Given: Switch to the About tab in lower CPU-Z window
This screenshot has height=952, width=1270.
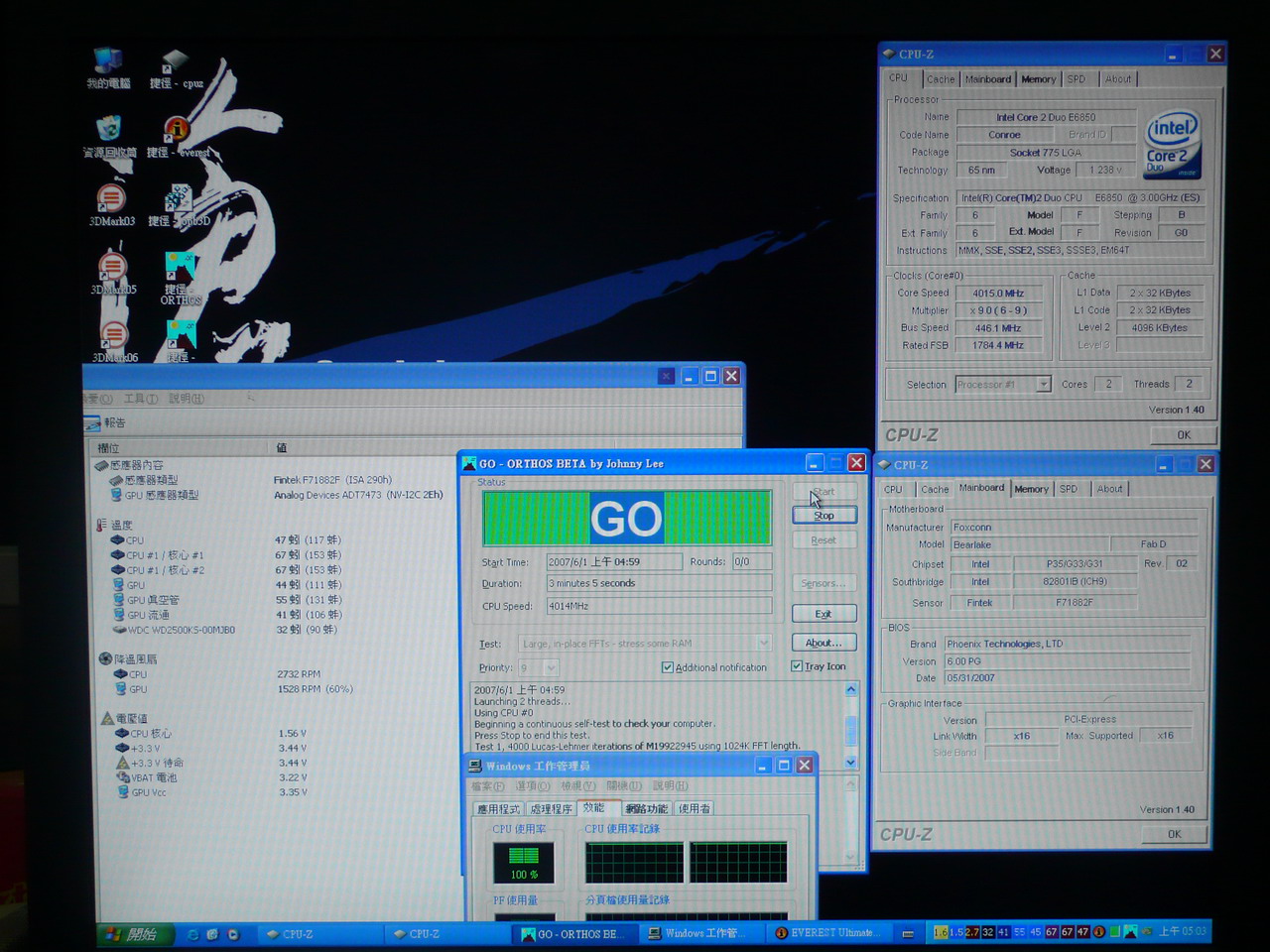Looking at the screenshot, I should 1109,489.
